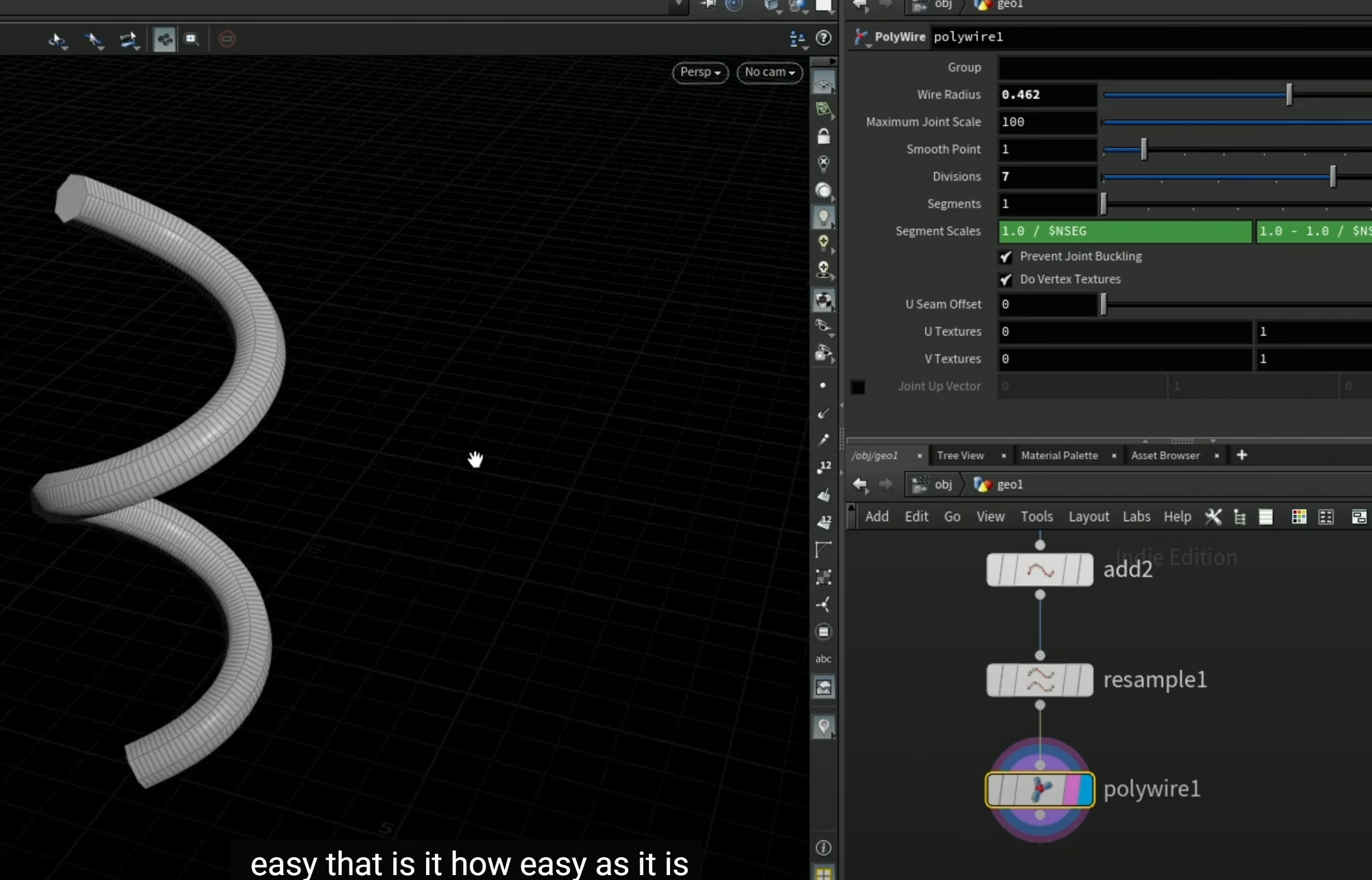Click the viewport info icon at bottom
The height and width of the screenshot is (880, 1372).
click(x=823, y=847)
